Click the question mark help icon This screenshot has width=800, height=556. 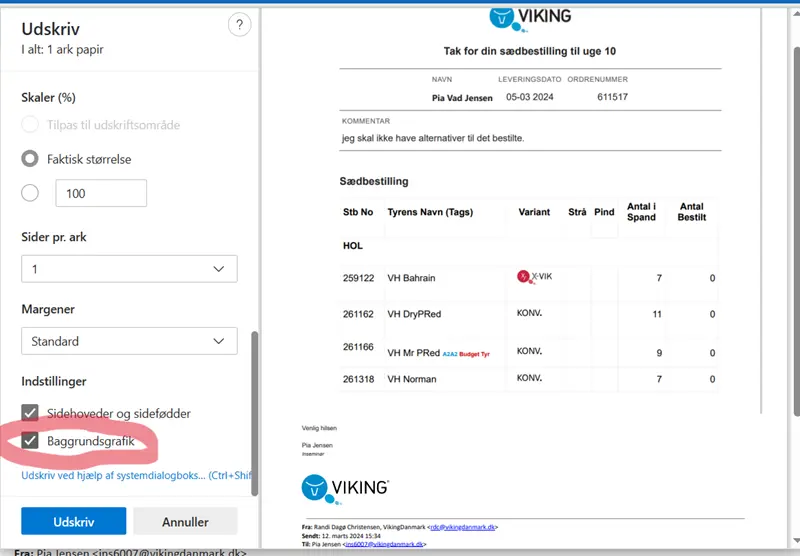239,26
